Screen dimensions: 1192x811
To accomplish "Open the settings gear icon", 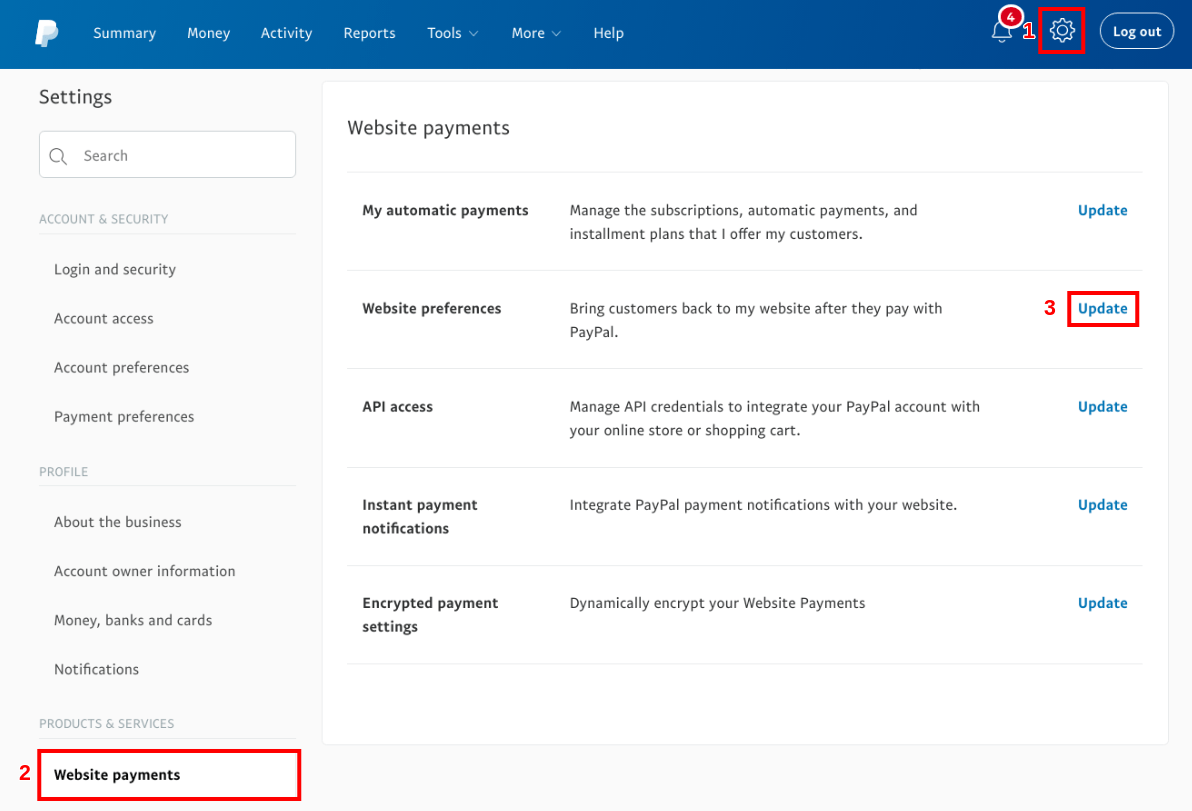I will (1062, 31).
